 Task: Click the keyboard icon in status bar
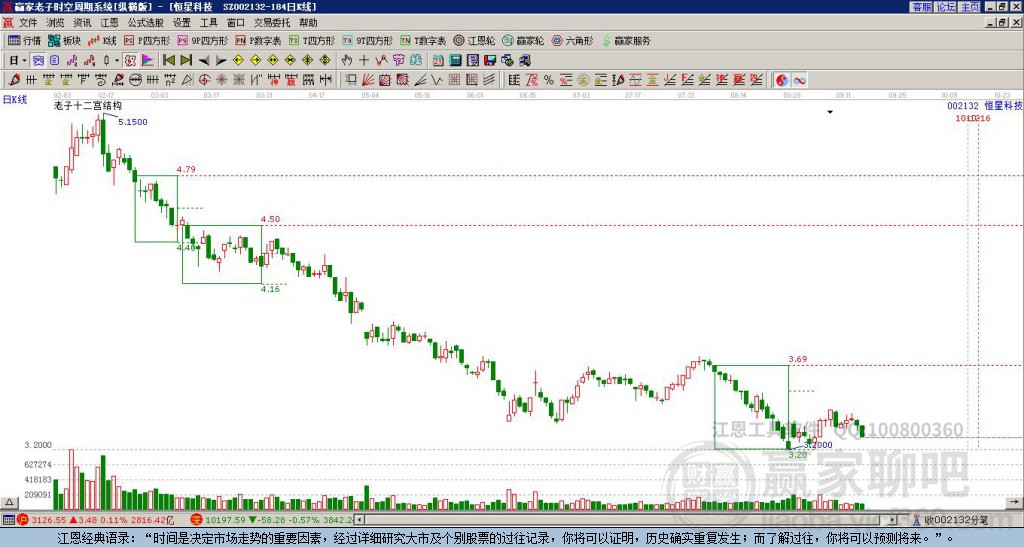[8, 520]
